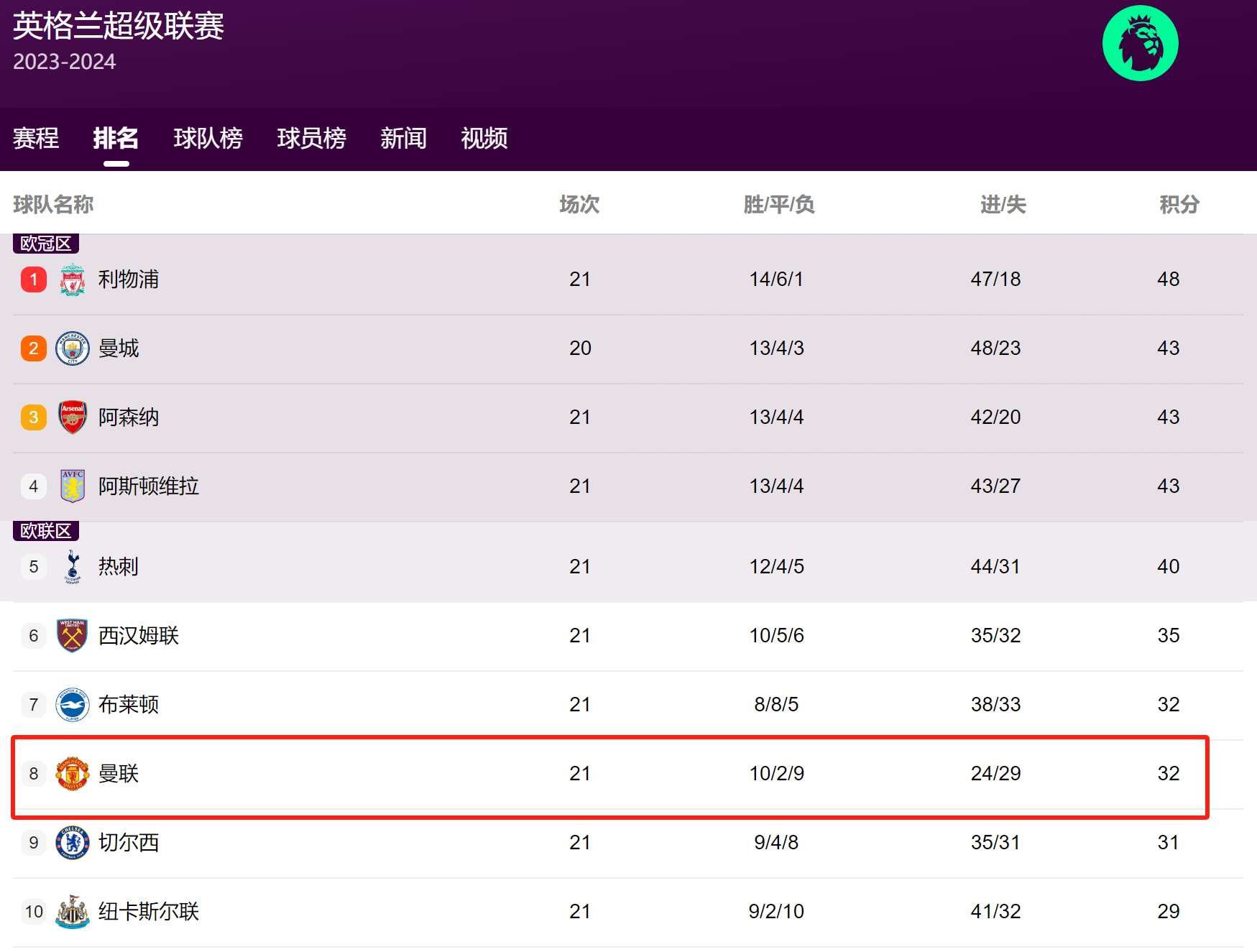
Task: Click Newcastle's record 9/2/10
Action: click(x=776, y=912)
